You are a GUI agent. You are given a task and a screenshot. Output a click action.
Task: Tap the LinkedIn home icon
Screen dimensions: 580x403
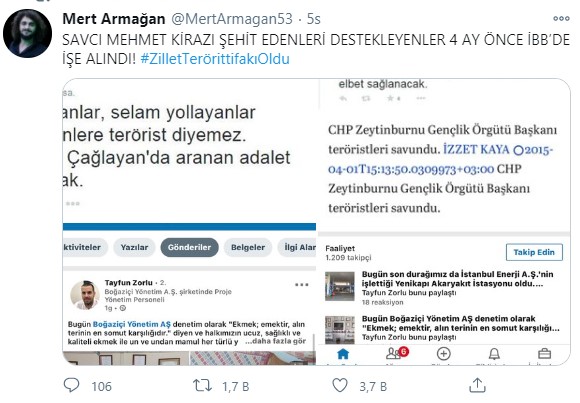click(343, 354)
